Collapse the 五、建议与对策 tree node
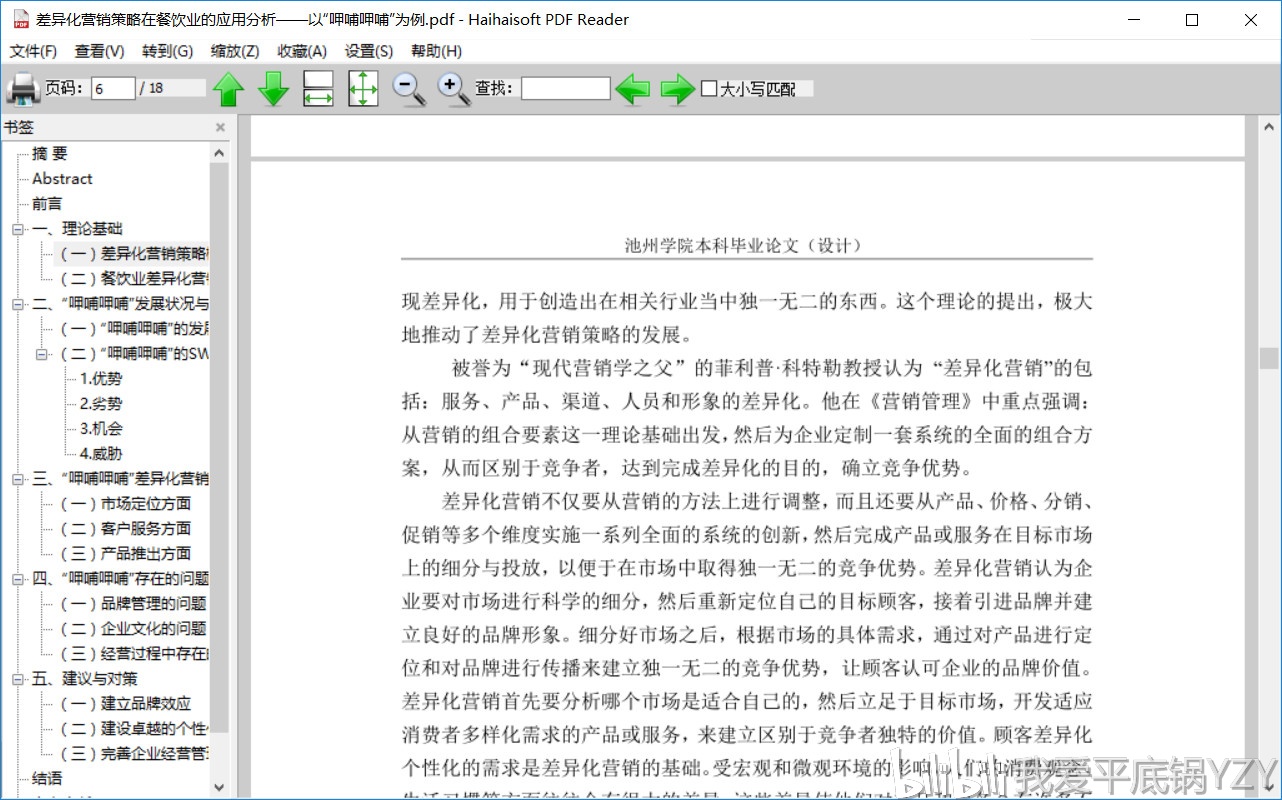 pos(17,679)
